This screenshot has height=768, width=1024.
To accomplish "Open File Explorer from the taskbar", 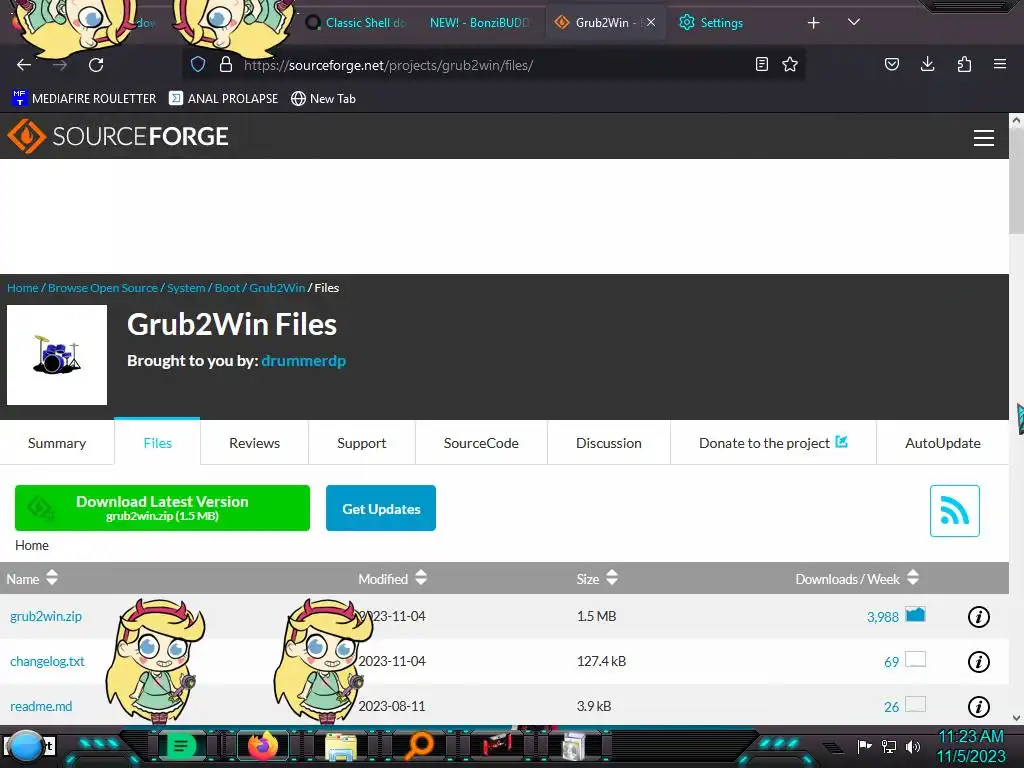I will [341, 746].
